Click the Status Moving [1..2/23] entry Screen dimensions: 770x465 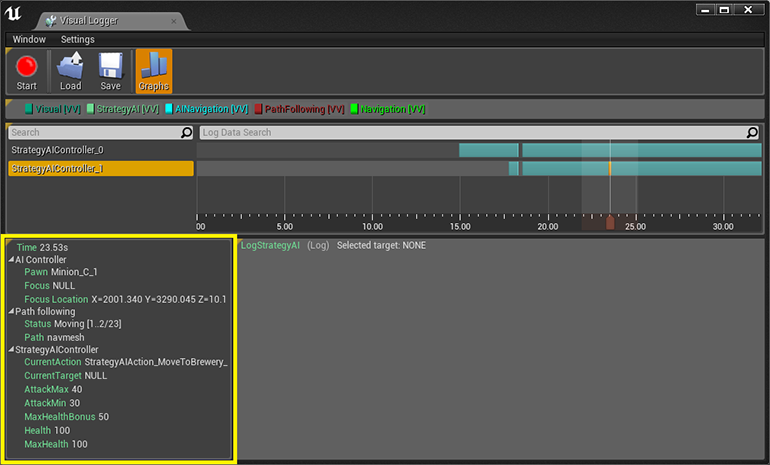tap(73, 324)
